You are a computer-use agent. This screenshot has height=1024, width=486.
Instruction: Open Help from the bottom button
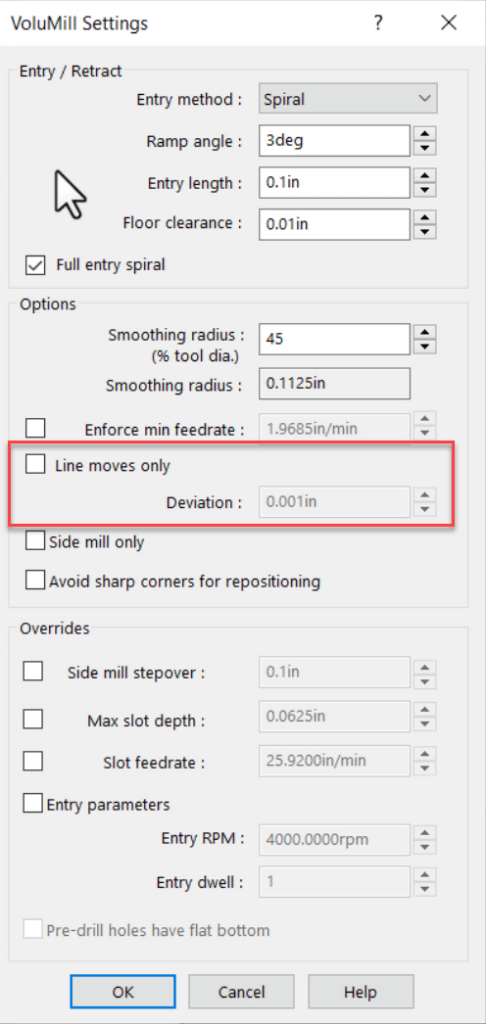click(x=361, y=992)
